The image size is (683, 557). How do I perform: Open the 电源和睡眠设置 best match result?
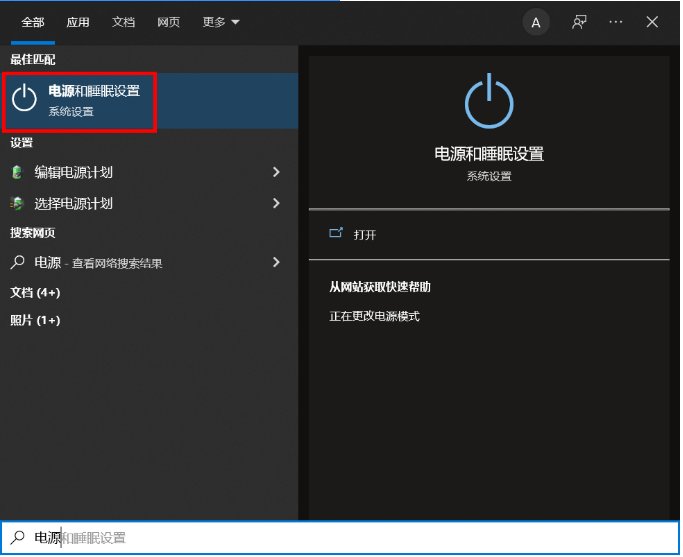pyautogui.click(x=149, y=101)
